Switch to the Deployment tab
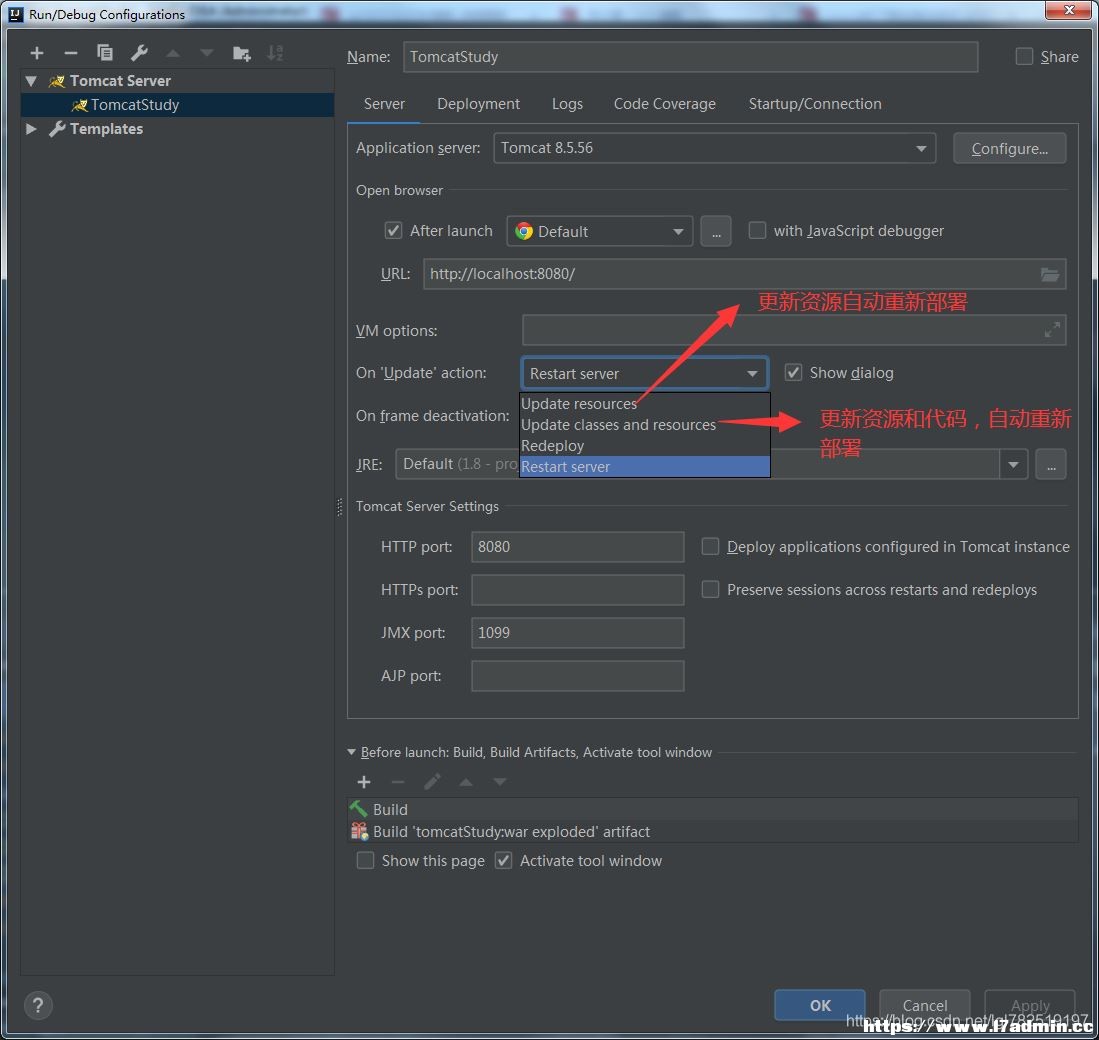This screenshot has width=1099, height=1040. [478, 104]
